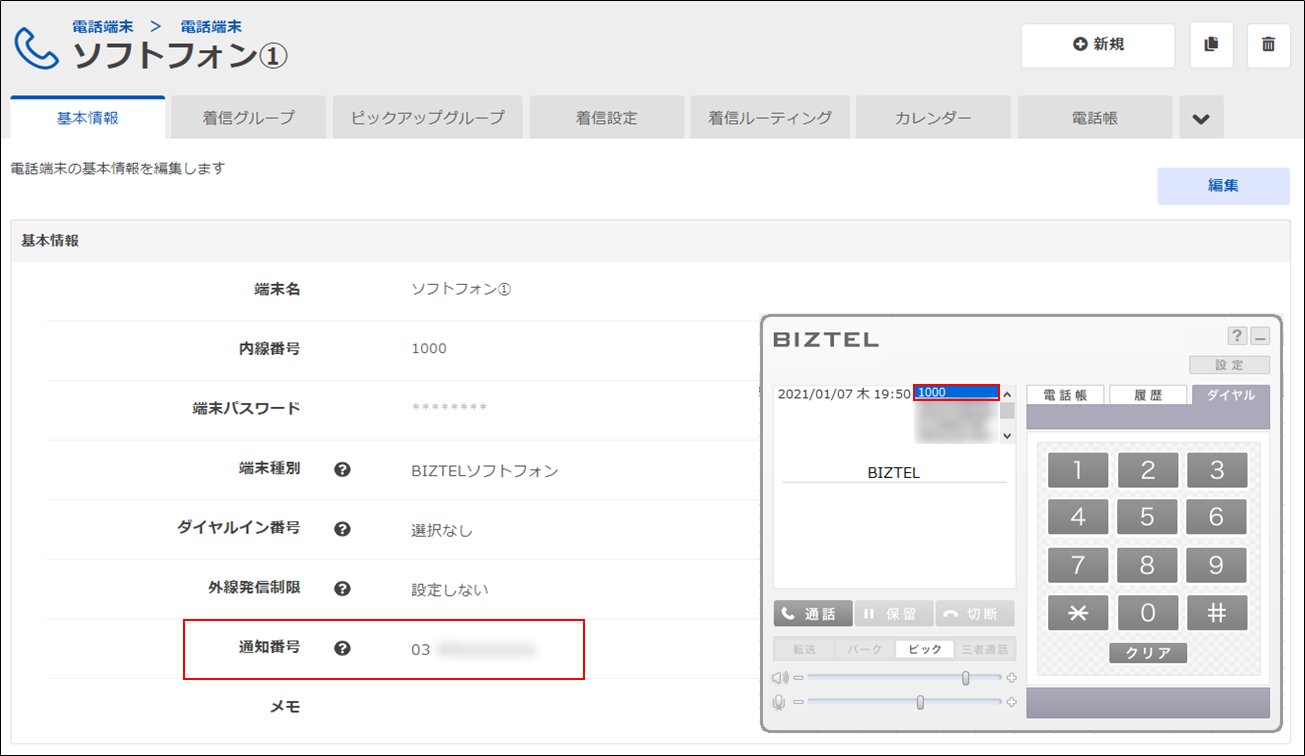Click the 転送 transfer button
The height and width of the screenshot is (756, 1305).
point(804,649)
